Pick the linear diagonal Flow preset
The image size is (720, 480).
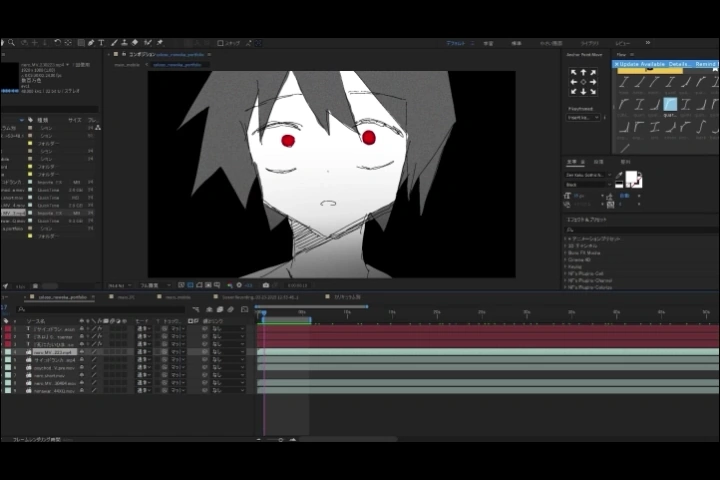624,148
